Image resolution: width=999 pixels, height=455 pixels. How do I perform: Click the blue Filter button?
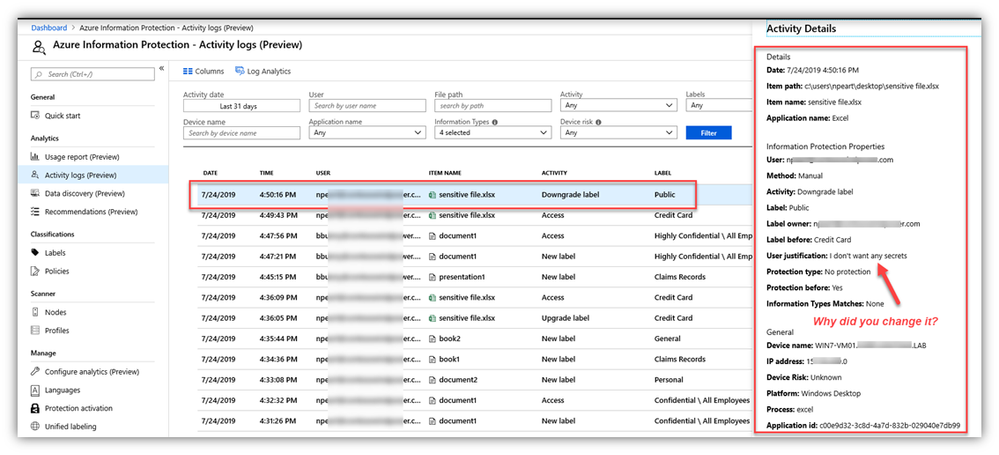(x=708, y=133)
